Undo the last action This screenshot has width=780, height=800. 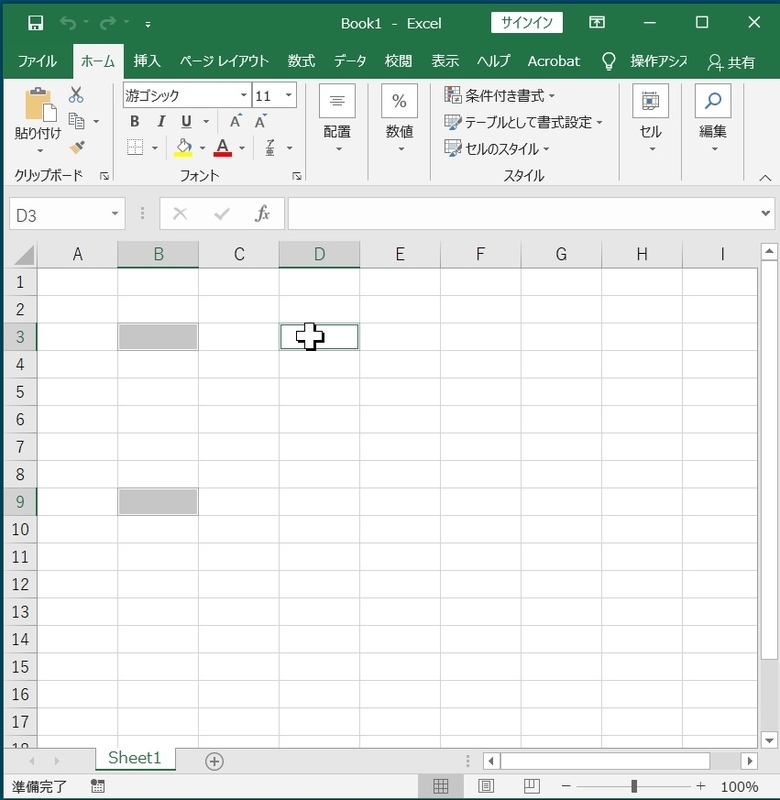[x=68, y=23]
